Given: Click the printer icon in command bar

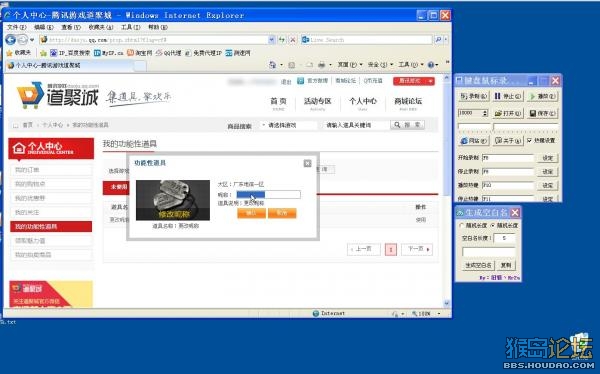Looking at the screenshot, I should pos(321,65).
